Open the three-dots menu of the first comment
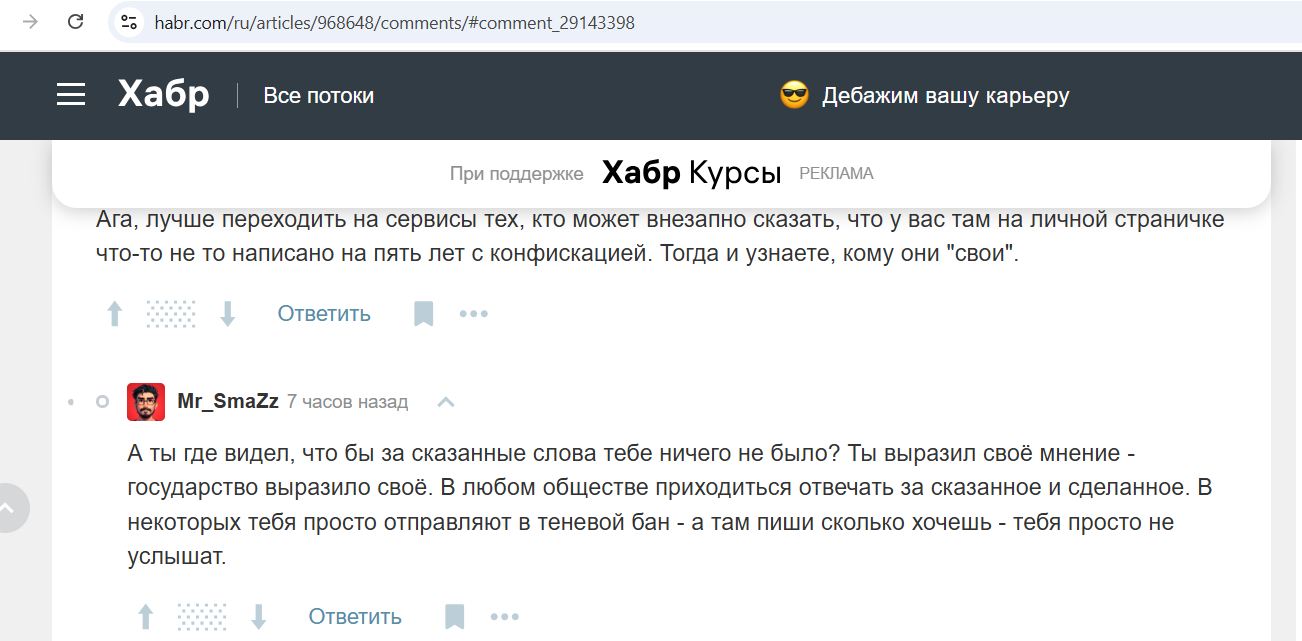The image size is (1302, 641). pyautogui.click(x=473, y=314)
